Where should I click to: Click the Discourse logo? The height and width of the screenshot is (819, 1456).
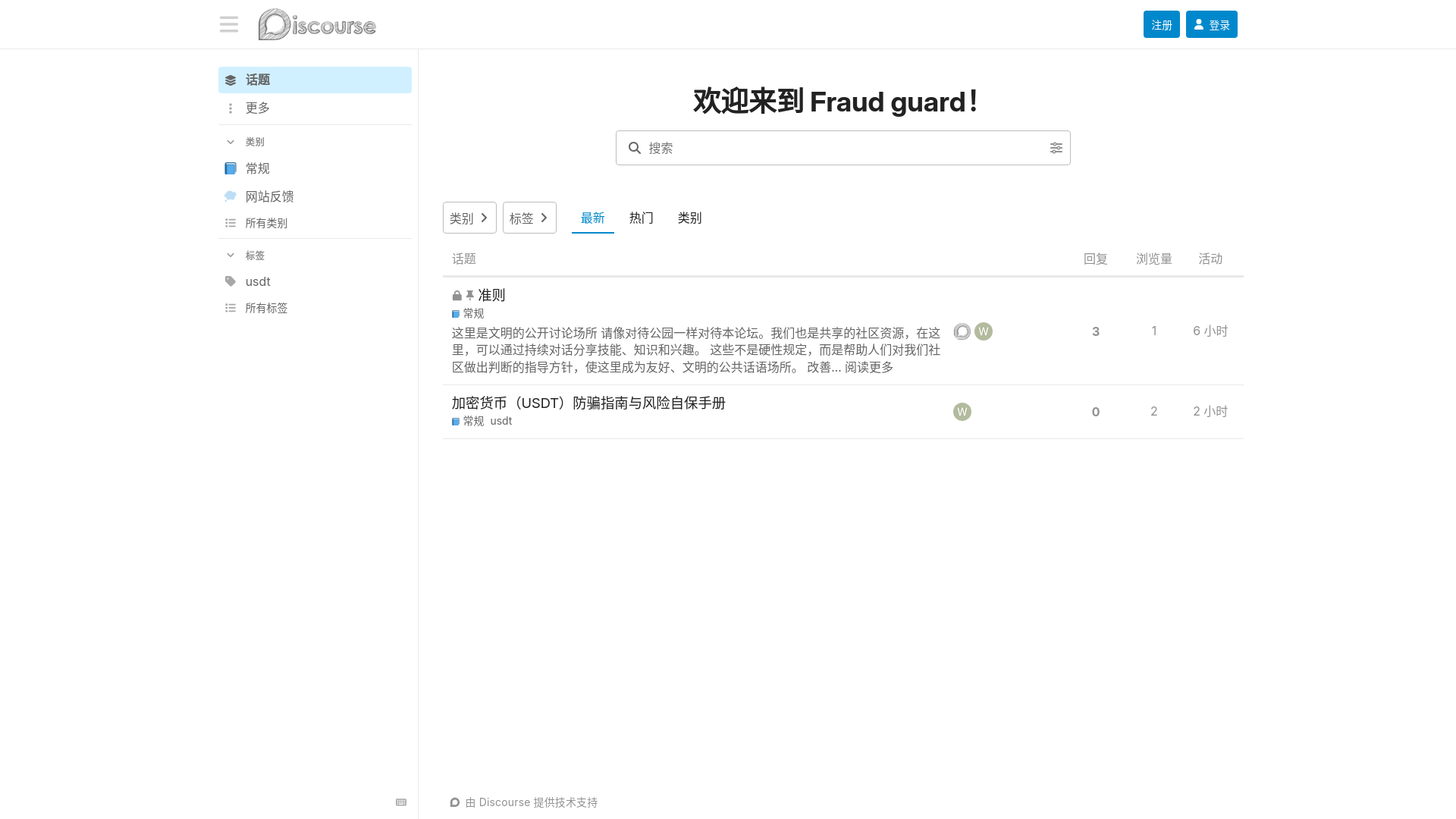317,24
